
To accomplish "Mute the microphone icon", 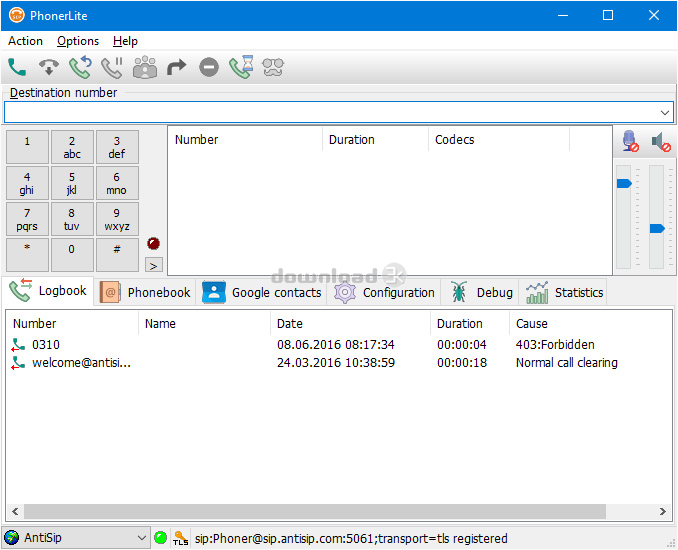I will click(630, 141).
